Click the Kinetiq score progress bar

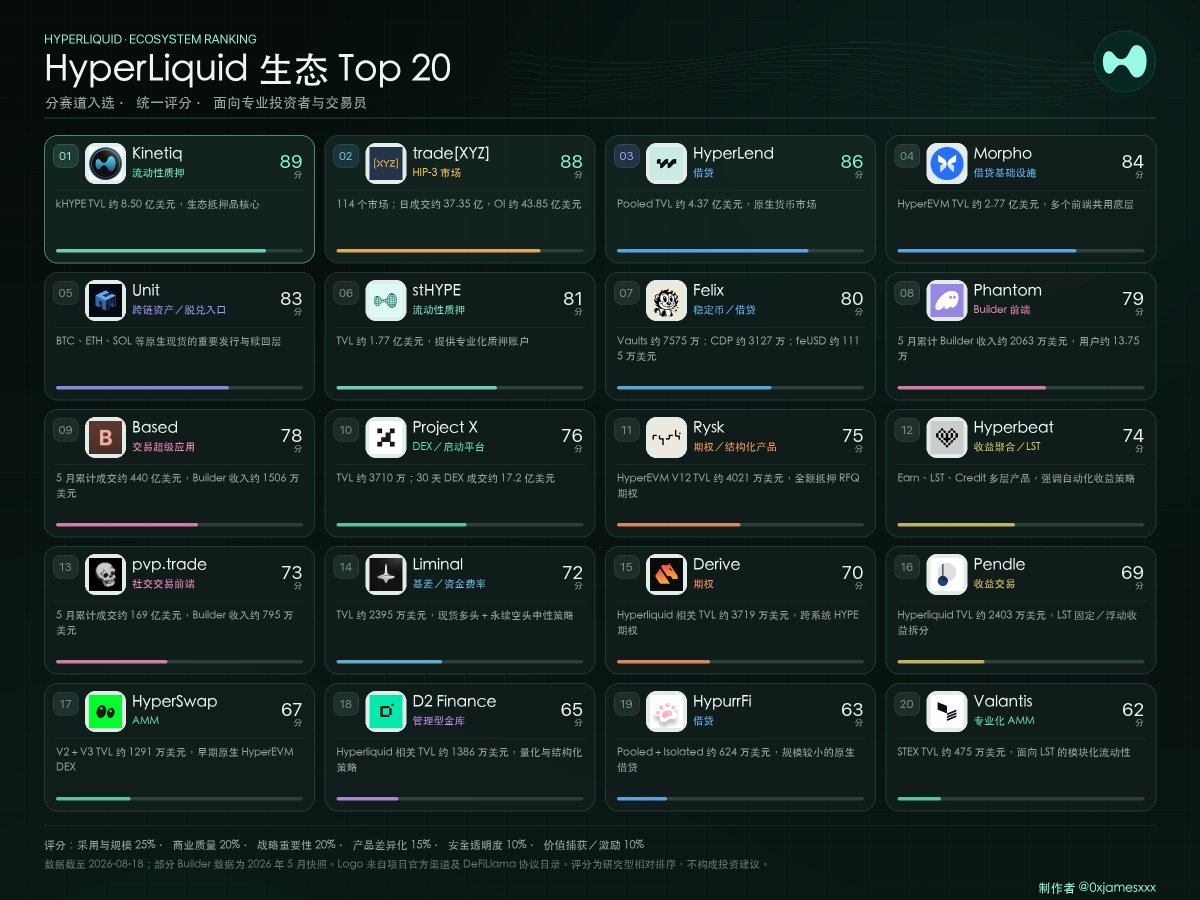coord(179,250)
